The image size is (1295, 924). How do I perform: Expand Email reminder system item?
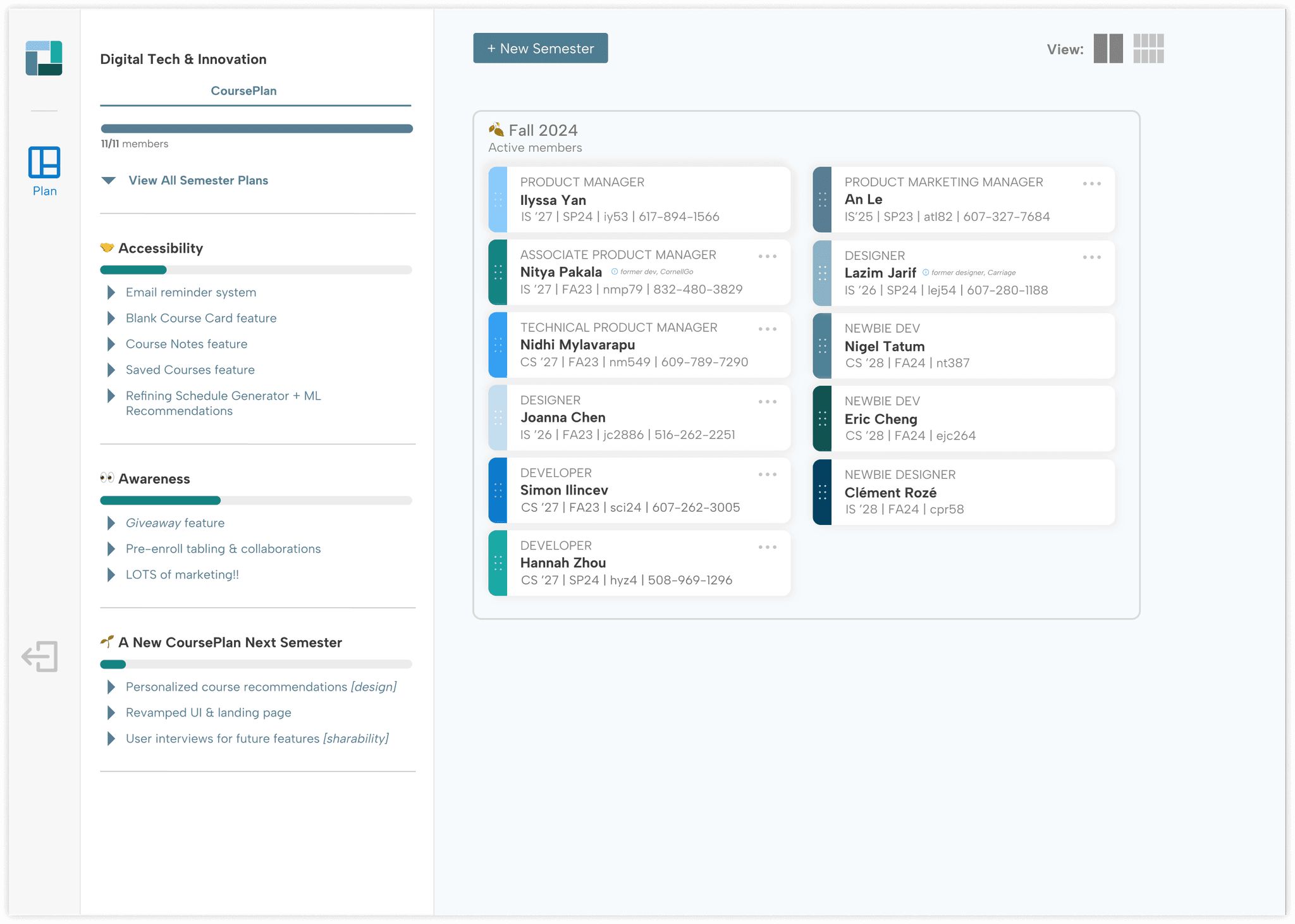click(111, 292)
